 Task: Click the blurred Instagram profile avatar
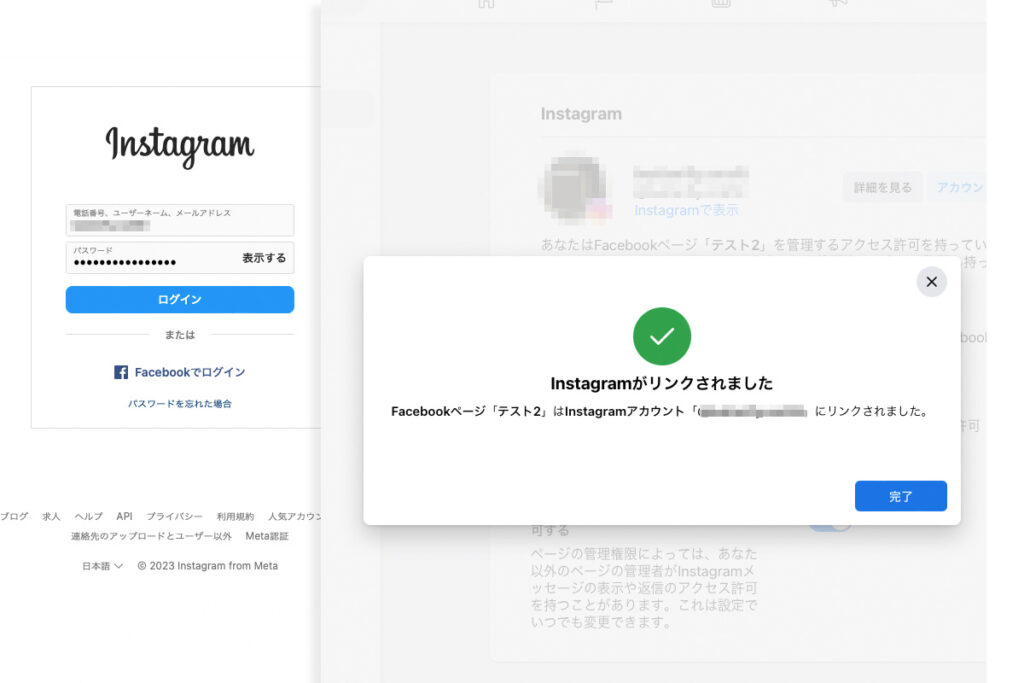click(575, 187)
